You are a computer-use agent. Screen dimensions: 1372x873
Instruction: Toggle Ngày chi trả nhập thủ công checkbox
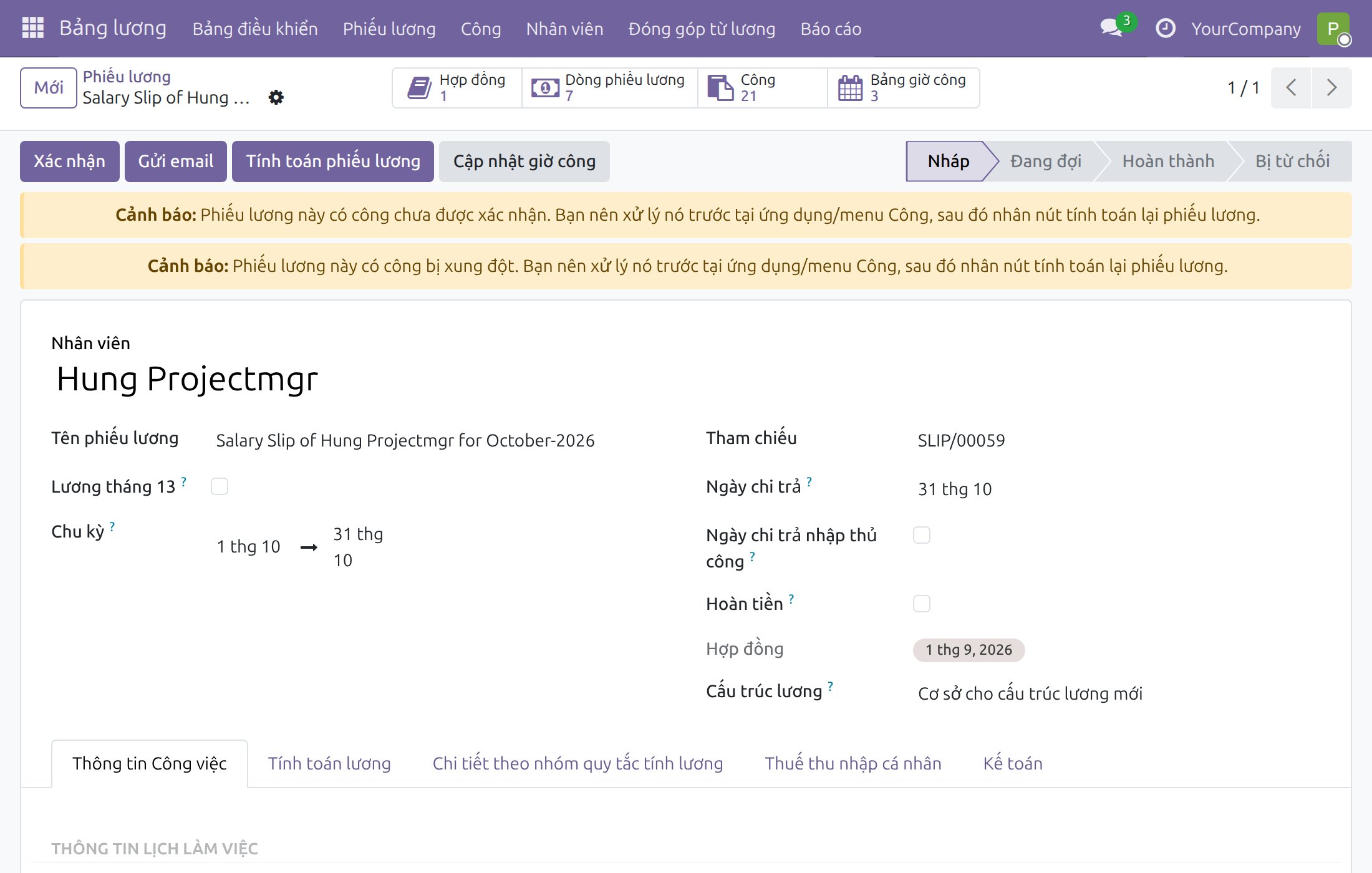tap(922, 535)
